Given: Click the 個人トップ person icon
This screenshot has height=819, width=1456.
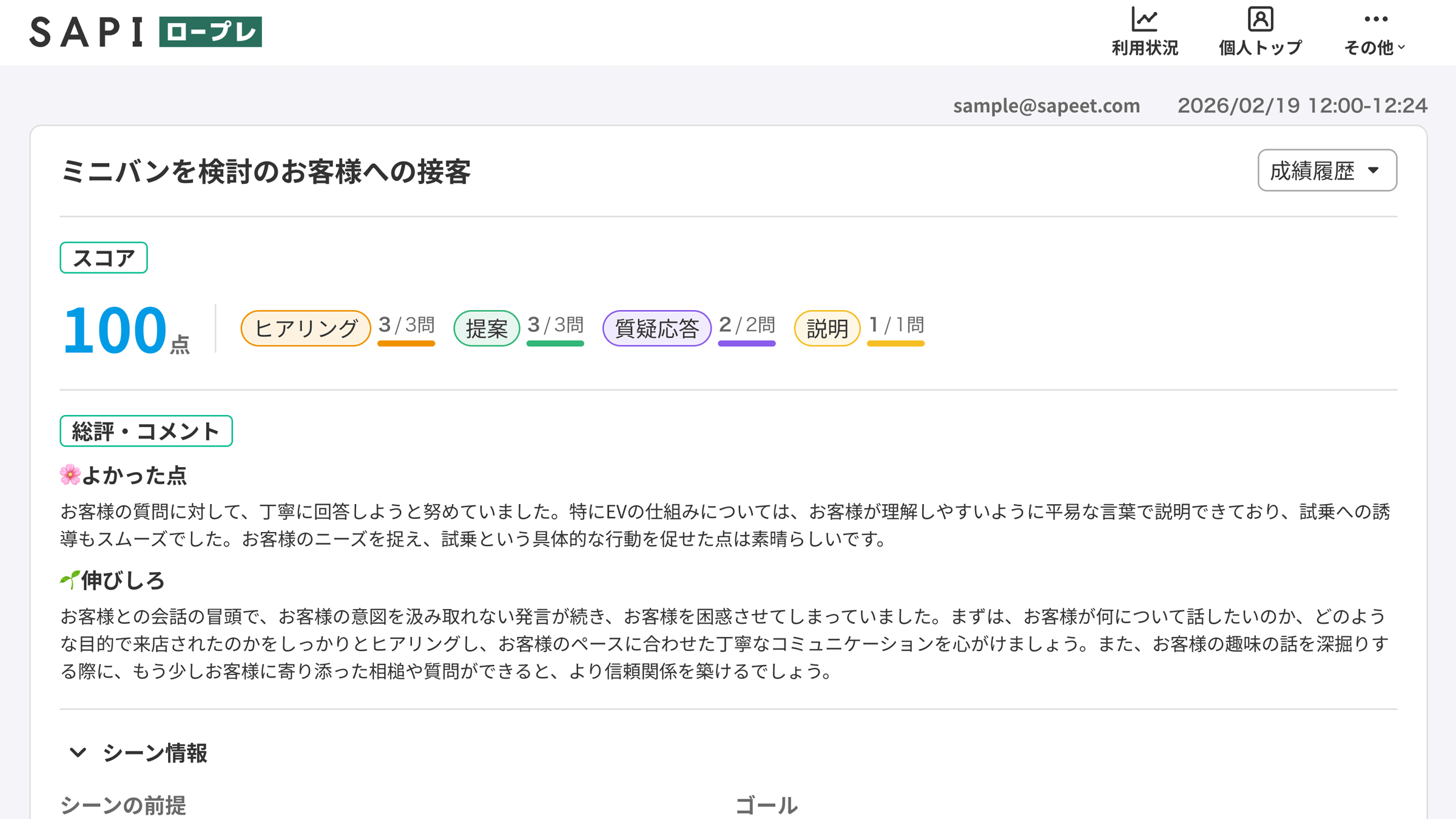Looking at the screenshot, I should [1259, 21].
